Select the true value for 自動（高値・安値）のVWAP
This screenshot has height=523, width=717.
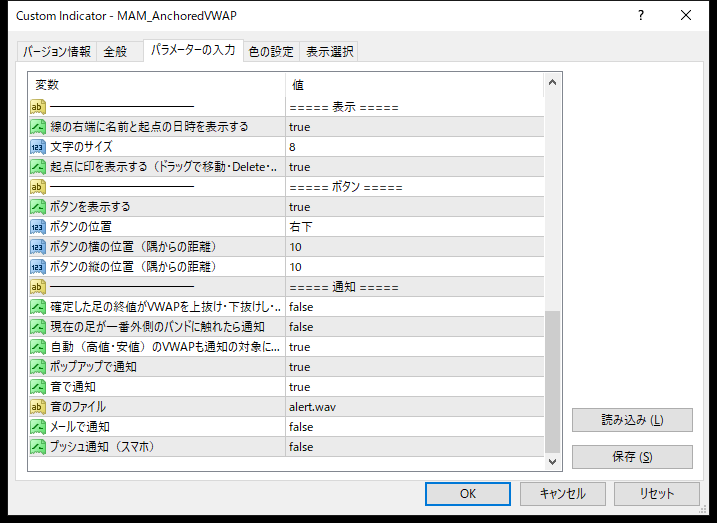415,347
